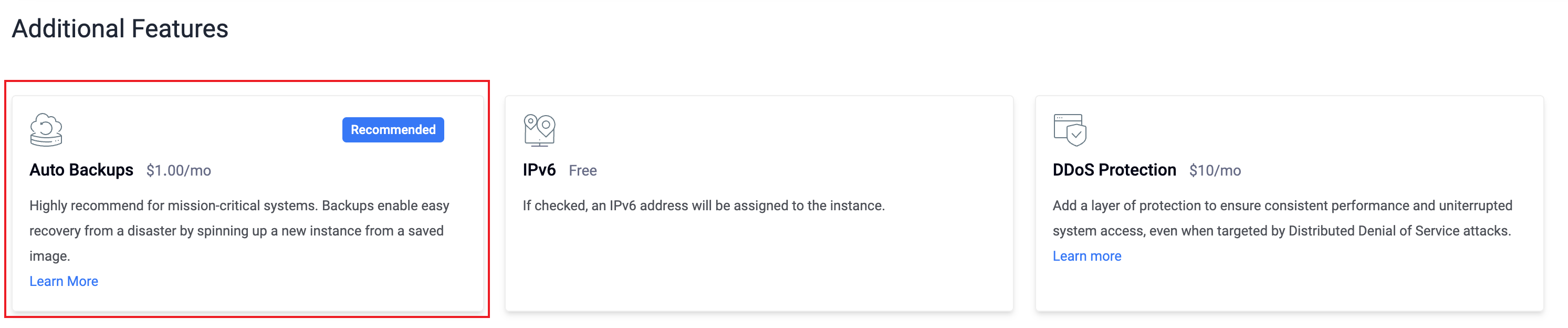This screenshot has height=328, width=1568.
Task: Click the IPv6 map pins icon
Action: (539, 130)
